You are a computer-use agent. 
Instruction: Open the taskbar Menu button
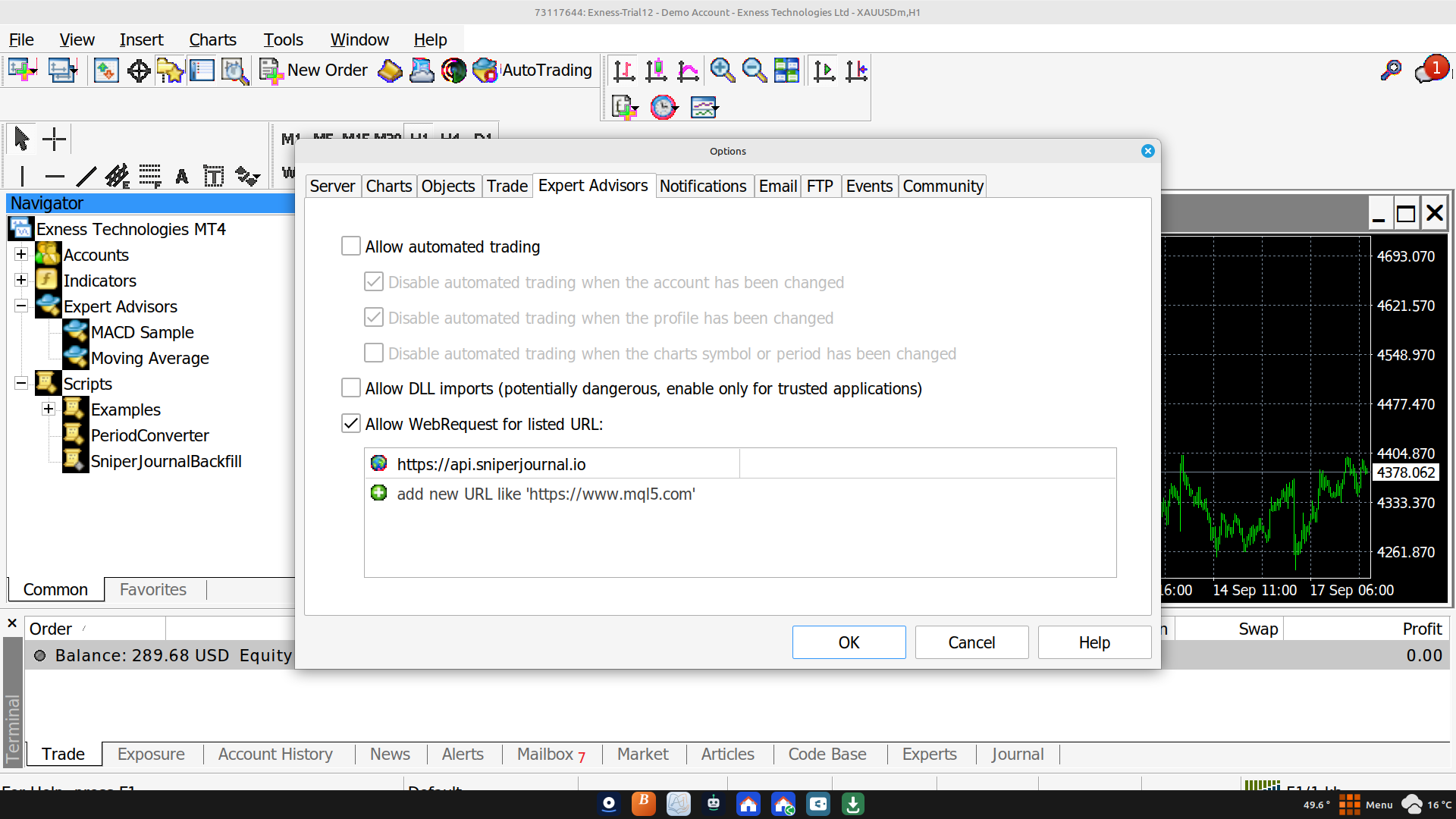[x=1367, y=805]
